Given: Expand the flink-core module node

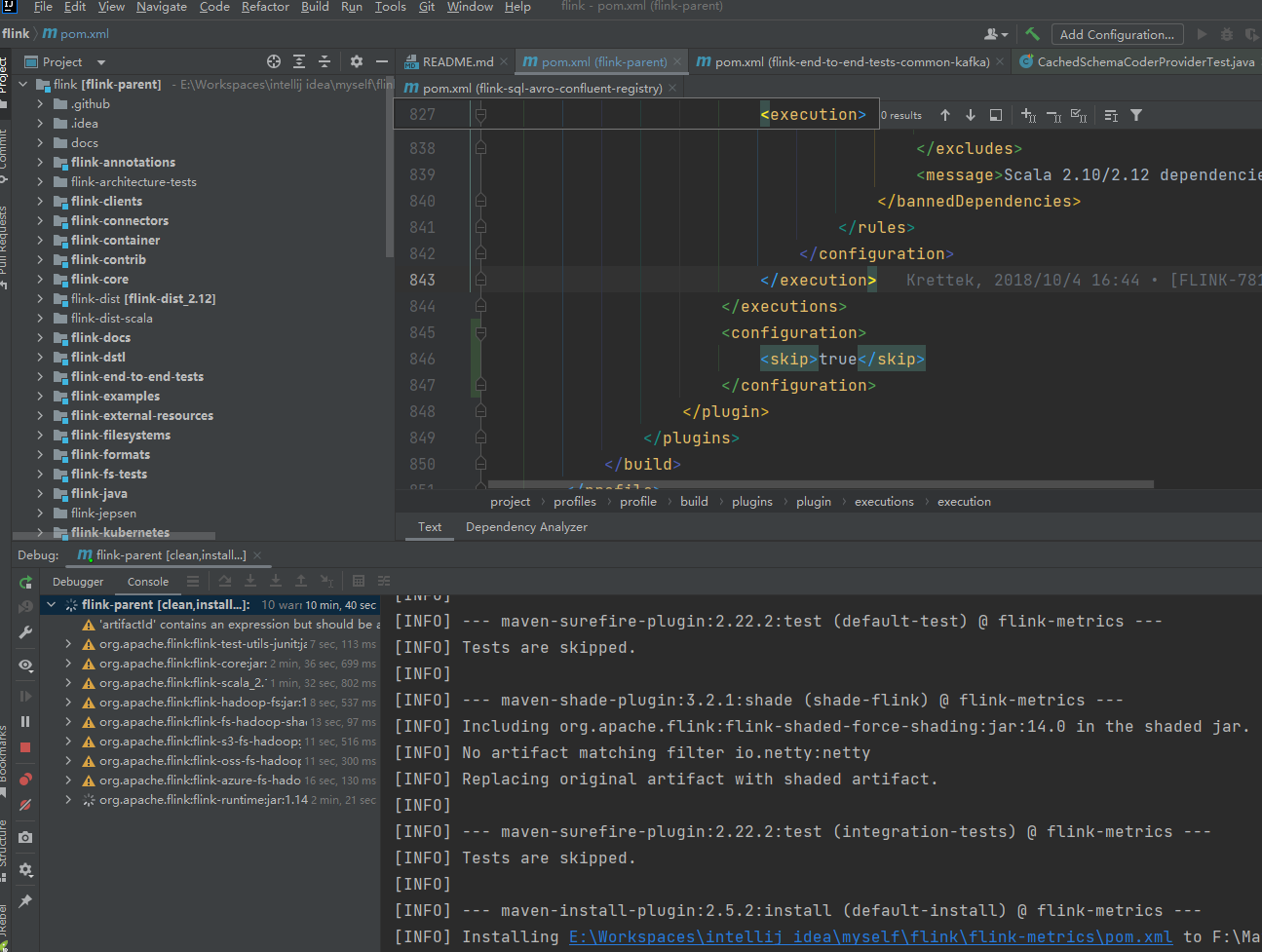Looking at the screenshot, I should coord(40,280).
